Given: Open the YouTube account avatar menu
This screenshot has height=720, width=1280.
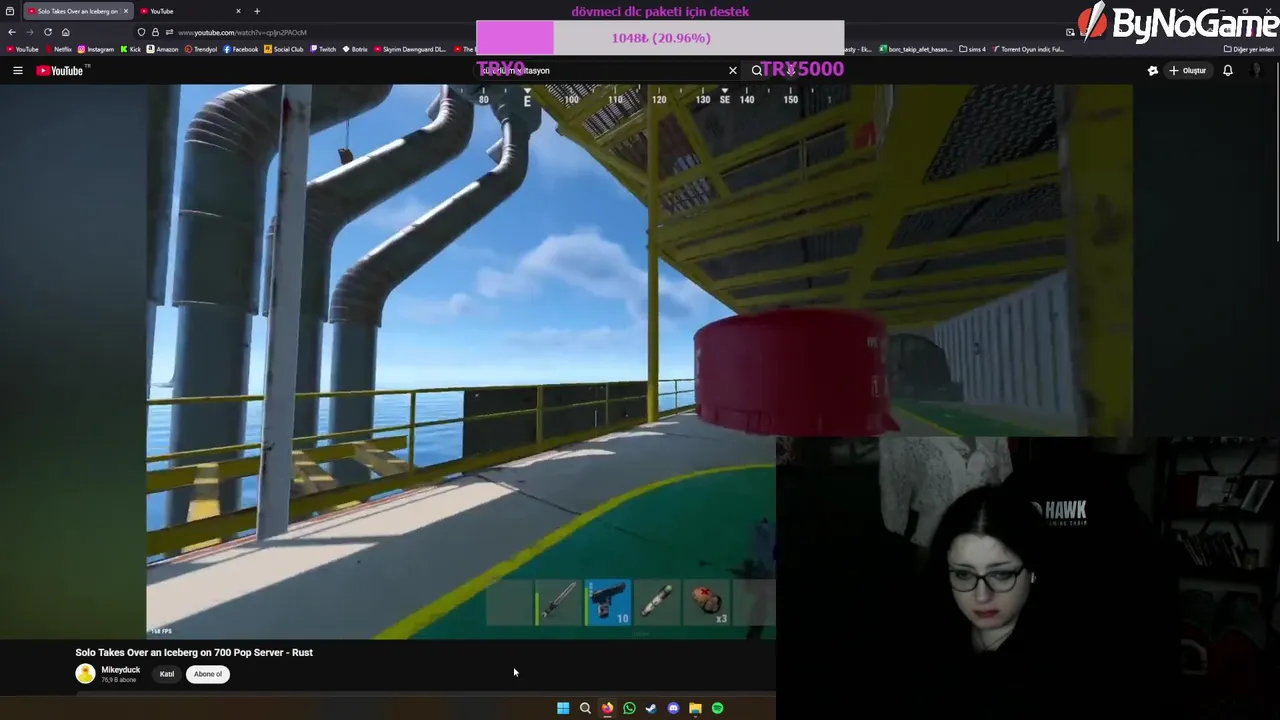Looking at the screenshot, I should click(1257, 70).
